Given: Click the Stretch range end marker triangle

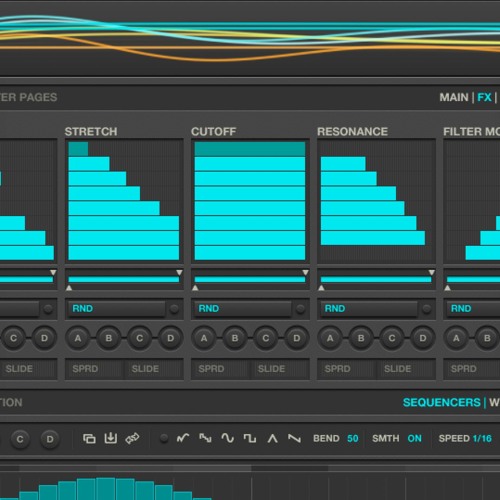Looking at the screenshot, I should (x=179, y=272).
